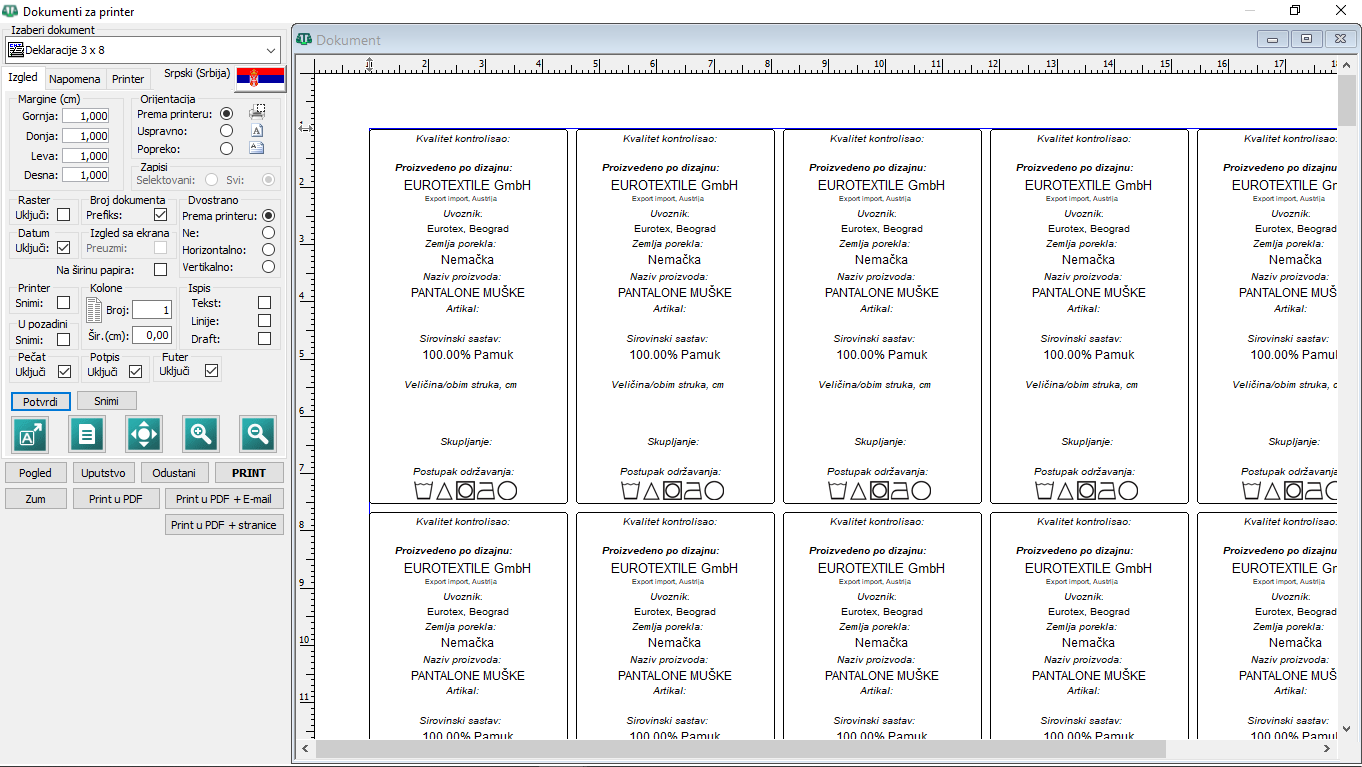Viewport: 1362px width, 767px height.
Task: Click the Gornja margin input field
Action: (x=86, y=116)
